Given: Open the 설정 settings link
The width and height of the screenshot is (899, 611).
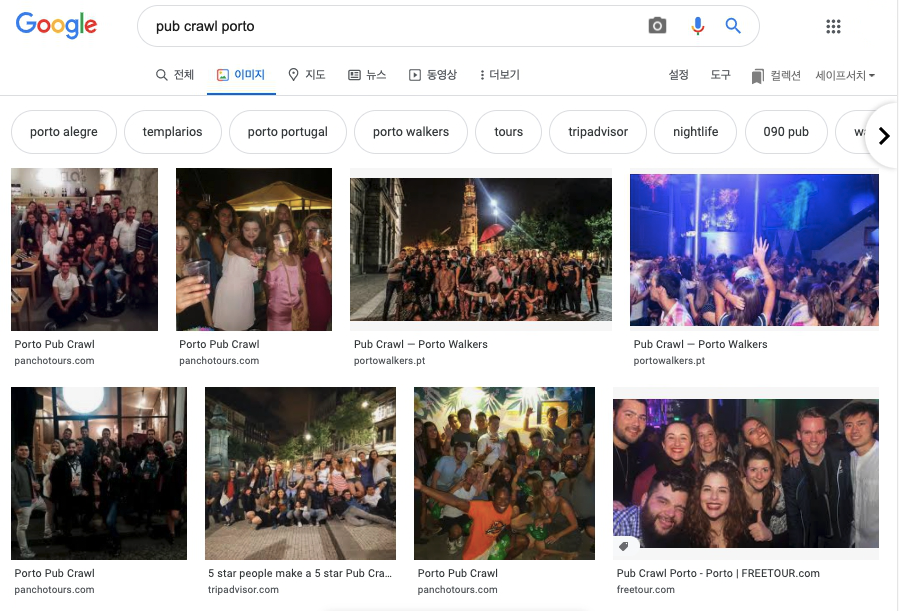Looking at the screenshot, I should [x=678, y=75].
